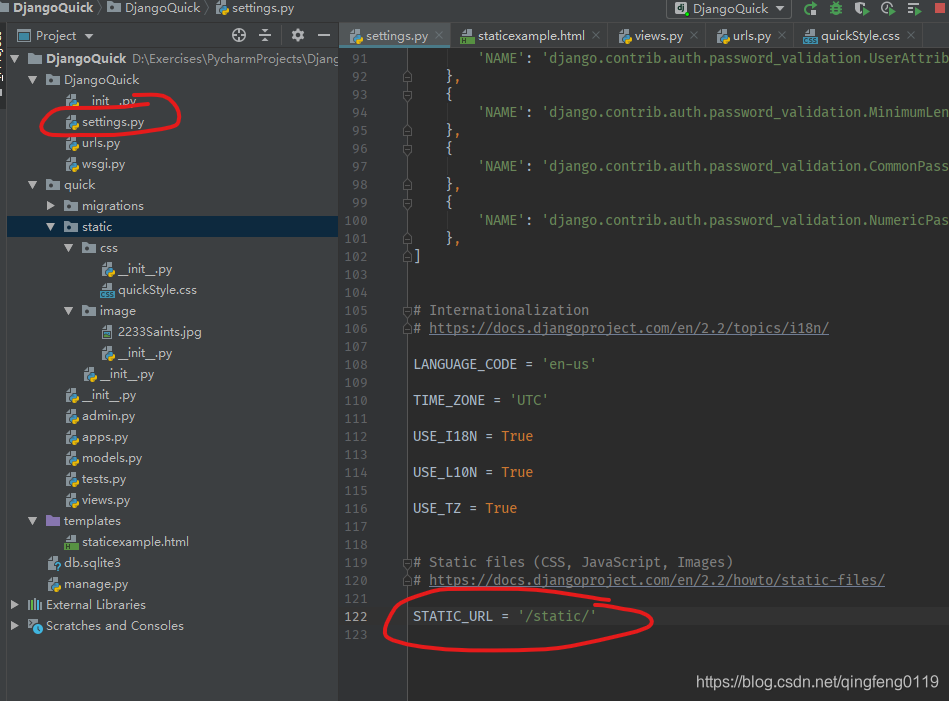Select db.sqlite3 database file
949x701 pixels.
[x=92, y=562]
